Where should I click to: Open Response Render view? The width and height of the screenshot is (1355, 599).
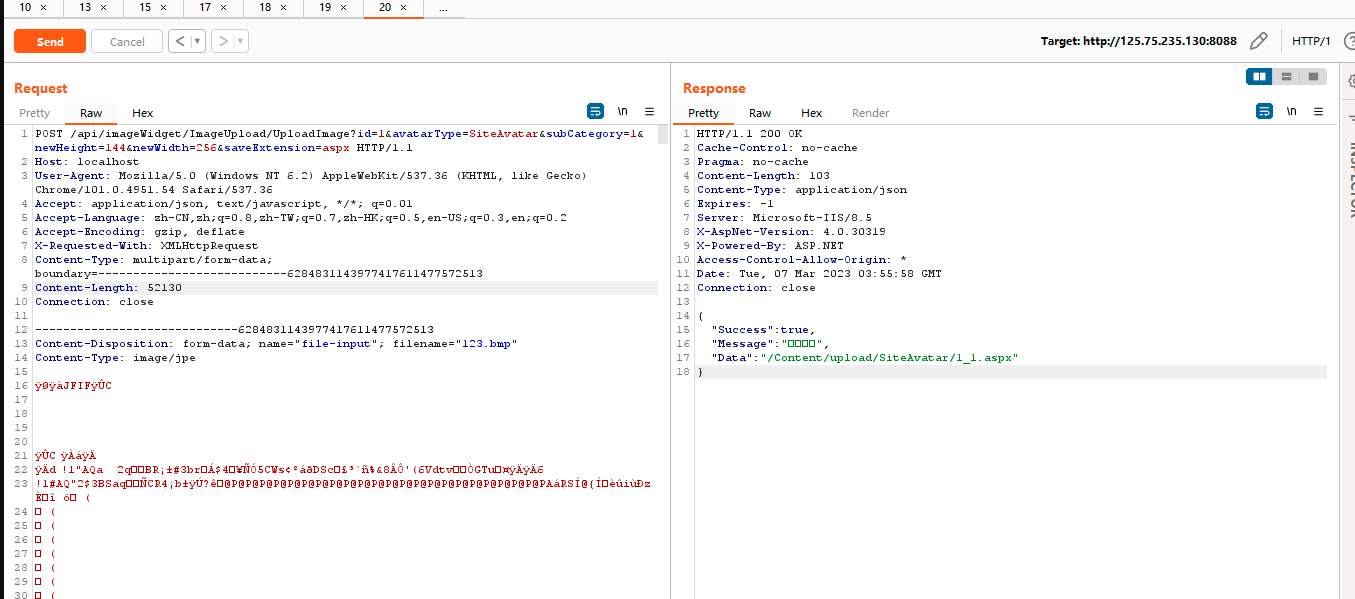870,113
